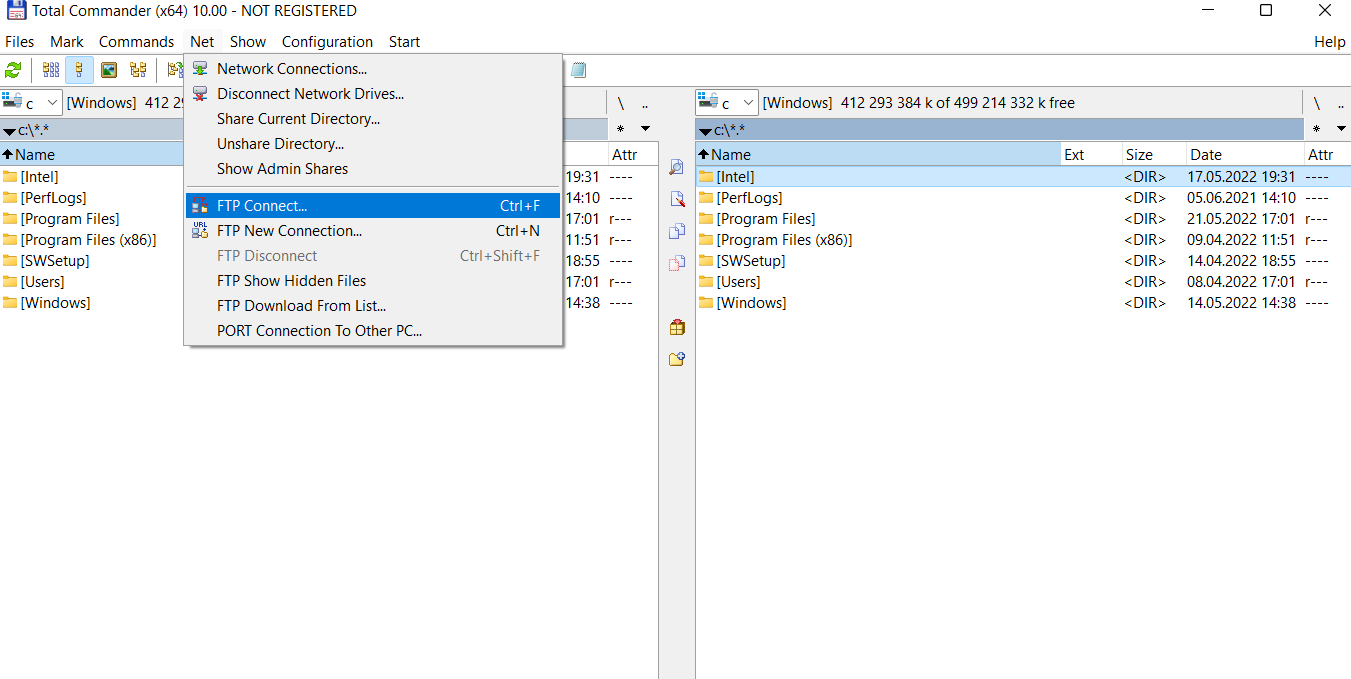Choose Network Connections... from Net menu
Image resolution: width=1351 pixels, height=679 pixels.
tap(373, 69)
